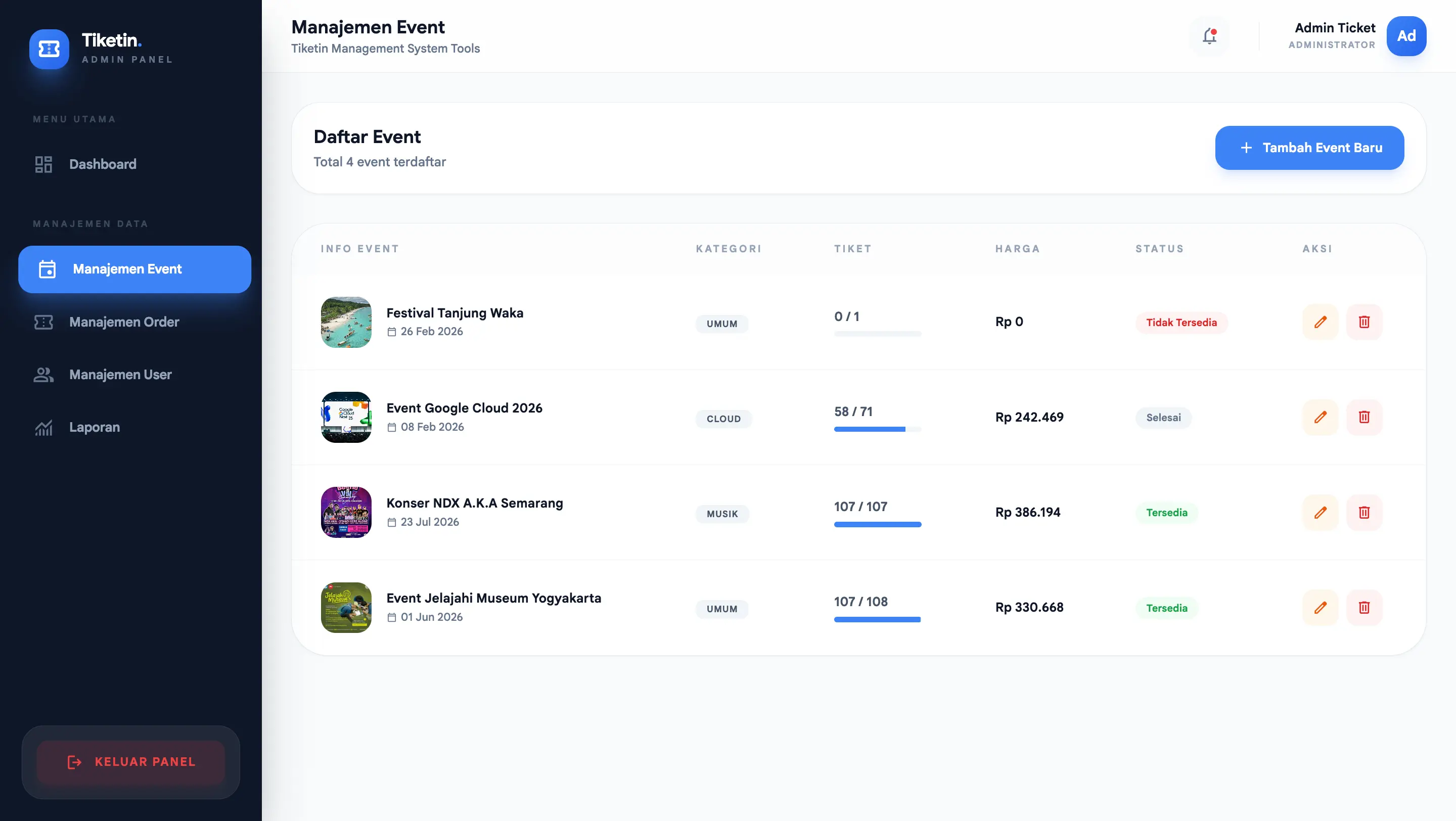Navigate to the Laporan menu
Viewport: 1456px width, 821px height.
[95, 427]
